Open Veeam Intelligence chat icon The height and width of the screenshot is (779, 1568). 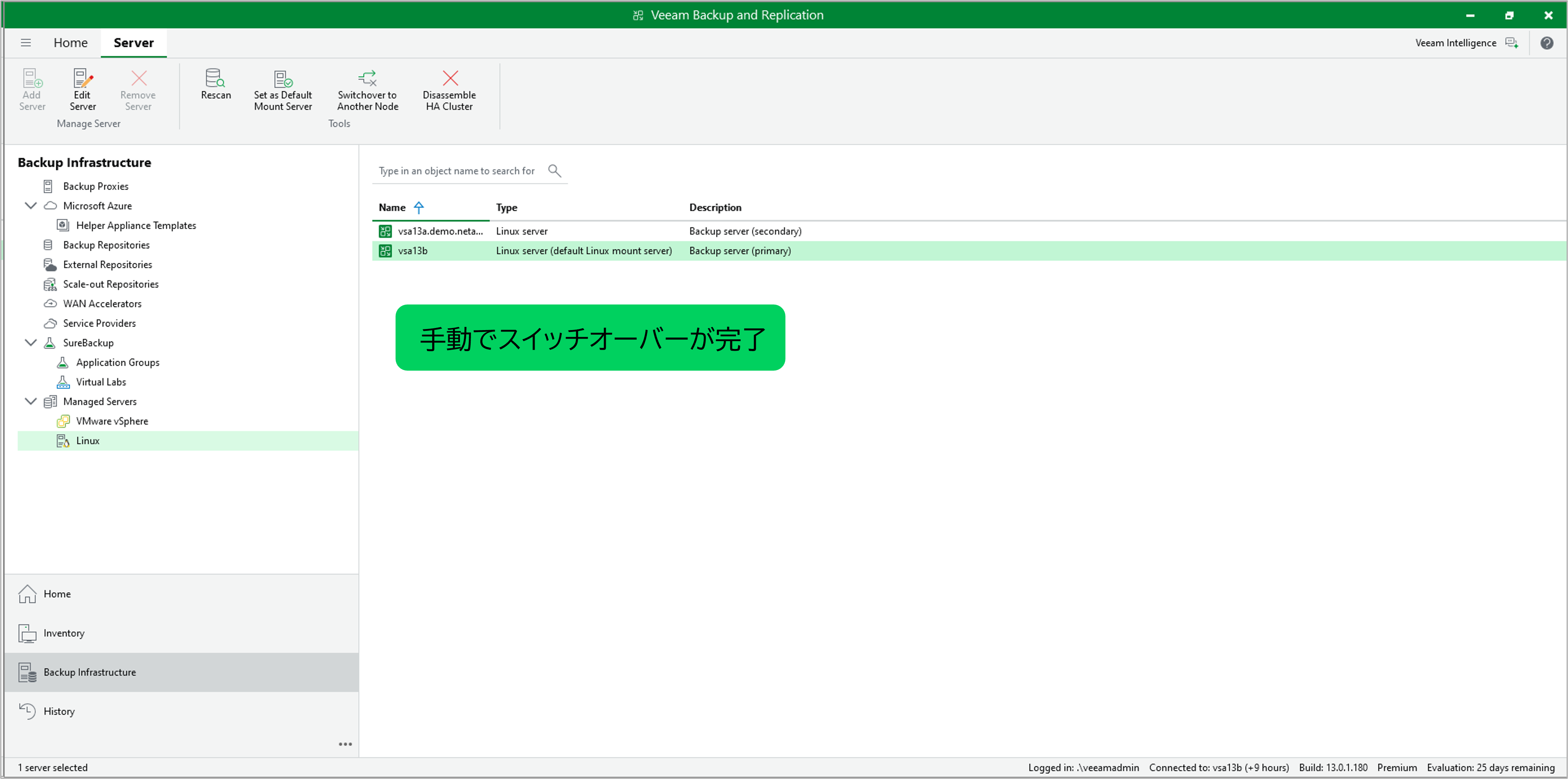[1511, 43]
